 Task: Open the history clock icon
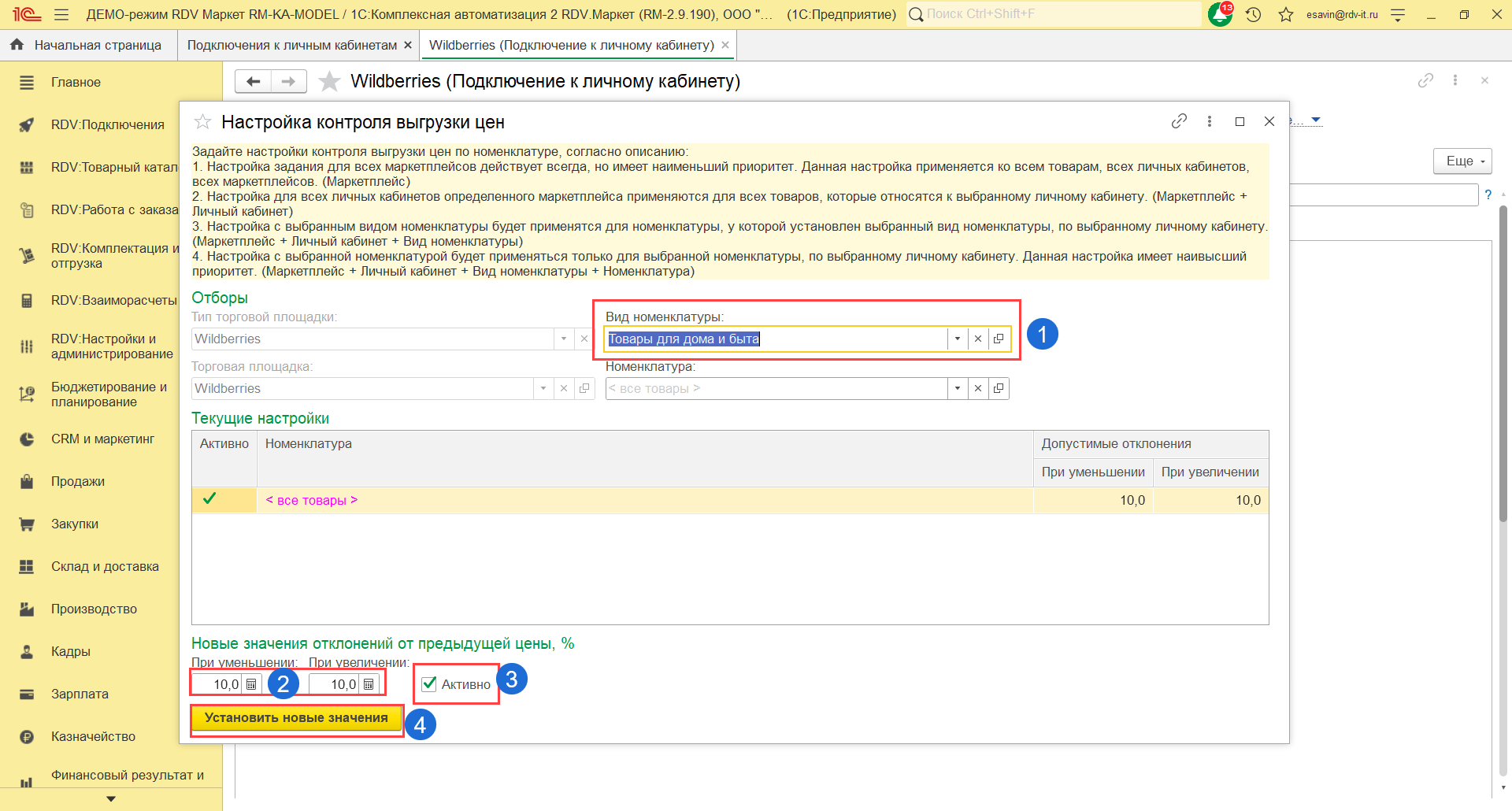1254,14
